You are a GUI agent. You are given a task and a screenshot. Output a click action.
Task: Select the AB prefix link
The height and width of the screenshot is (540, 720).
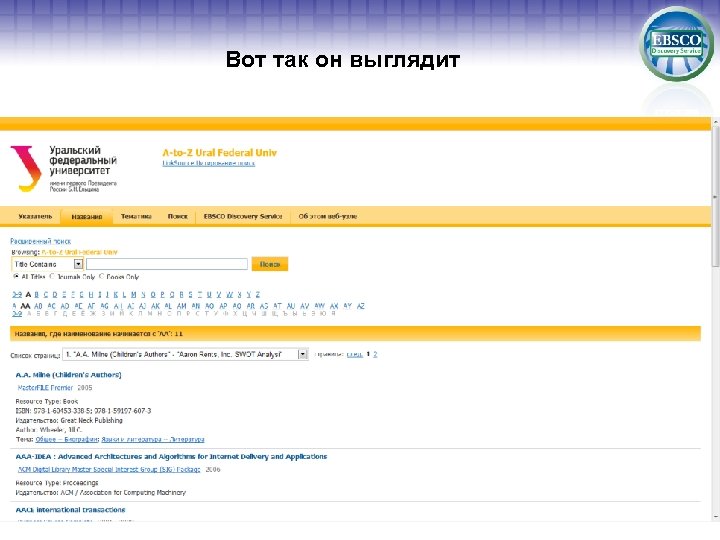click(38, 306)
